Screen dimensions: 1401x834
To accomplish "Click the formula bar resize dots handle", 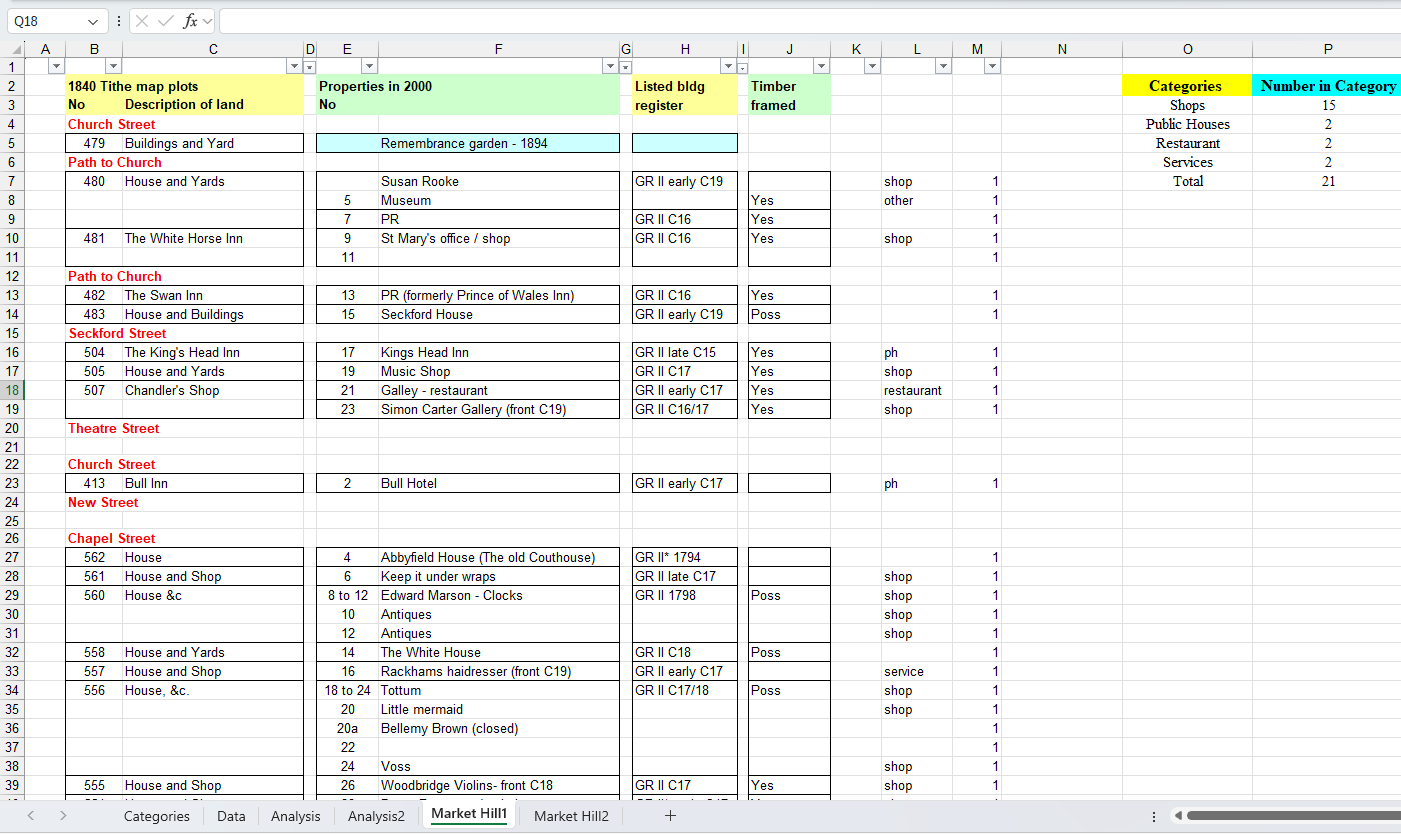I will tap(118, 21).
